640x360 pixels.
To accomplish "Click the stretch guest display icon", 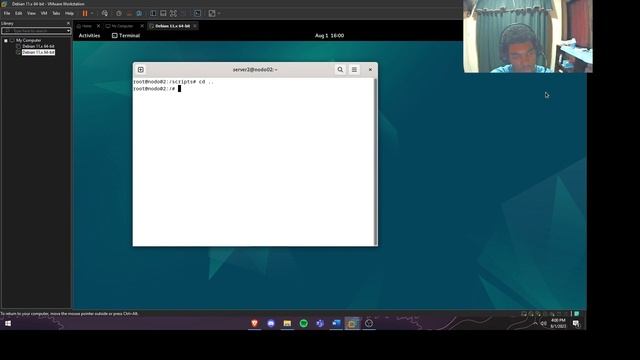I will click(212, 13).
